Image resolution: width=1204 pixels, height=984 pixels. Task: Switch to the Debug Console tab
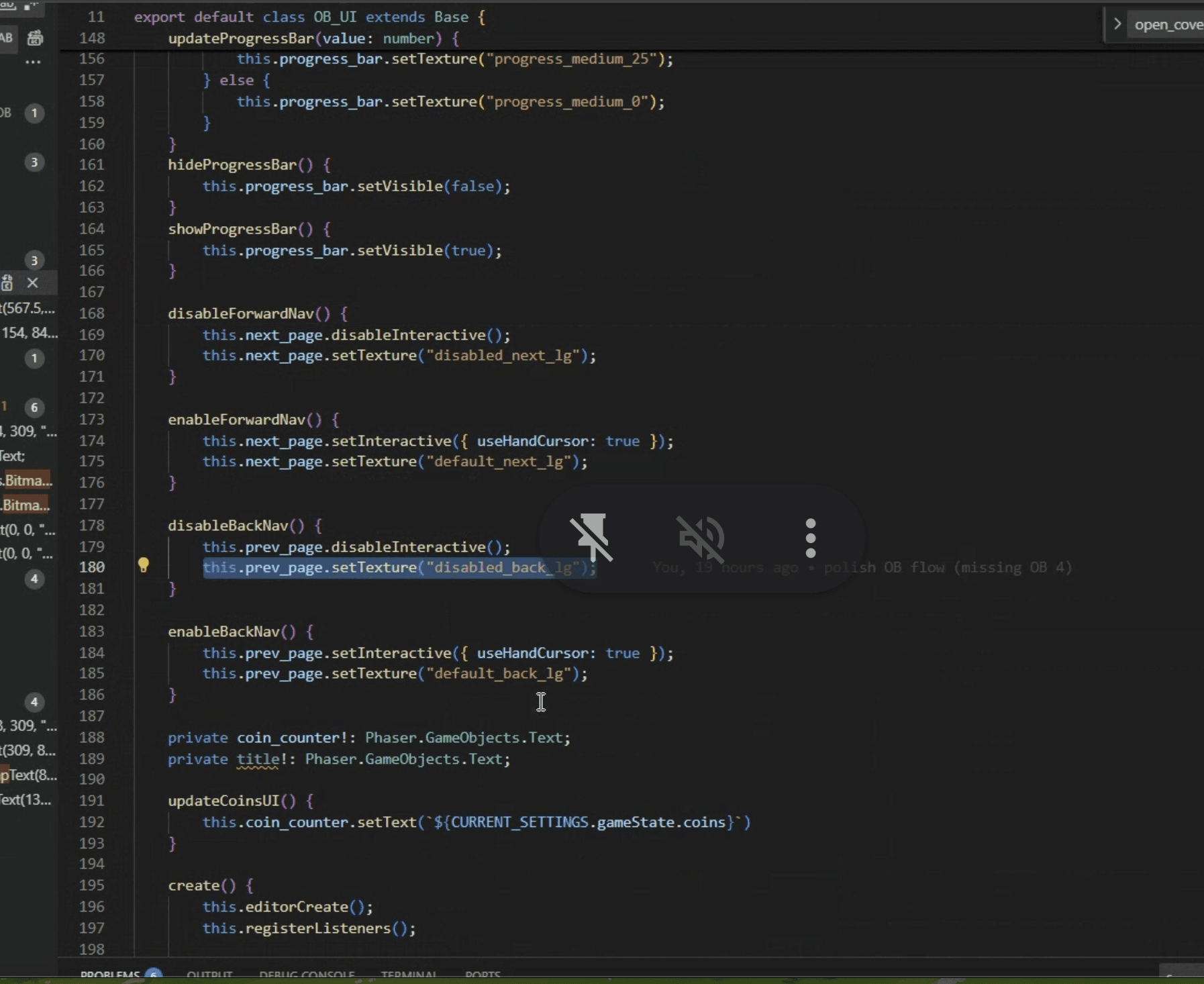pos(307,974)
